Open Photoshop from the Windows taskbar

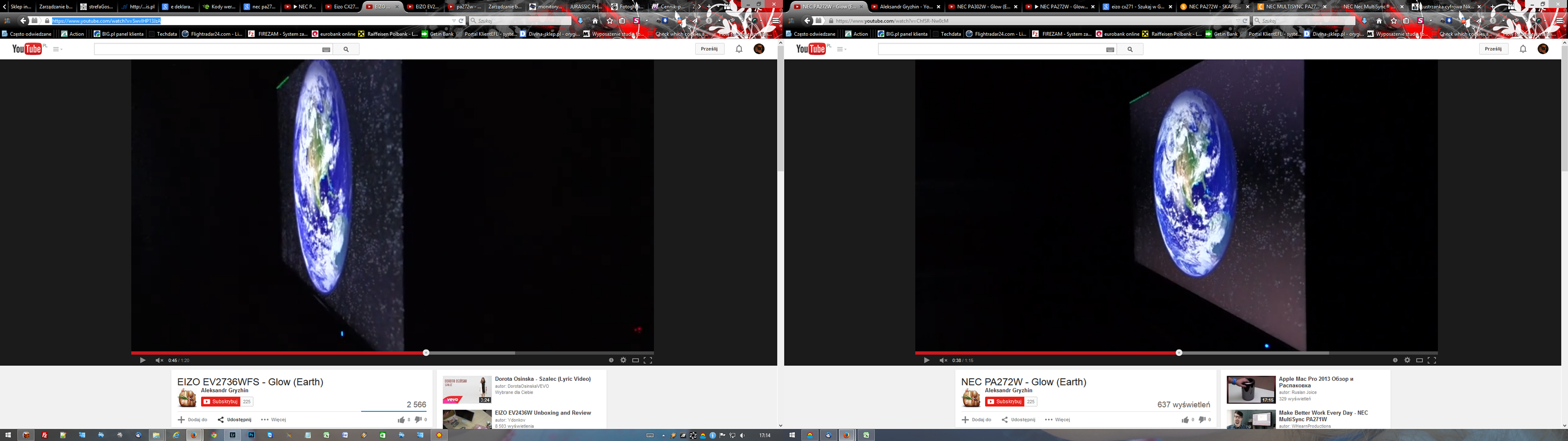click(251, 435)
